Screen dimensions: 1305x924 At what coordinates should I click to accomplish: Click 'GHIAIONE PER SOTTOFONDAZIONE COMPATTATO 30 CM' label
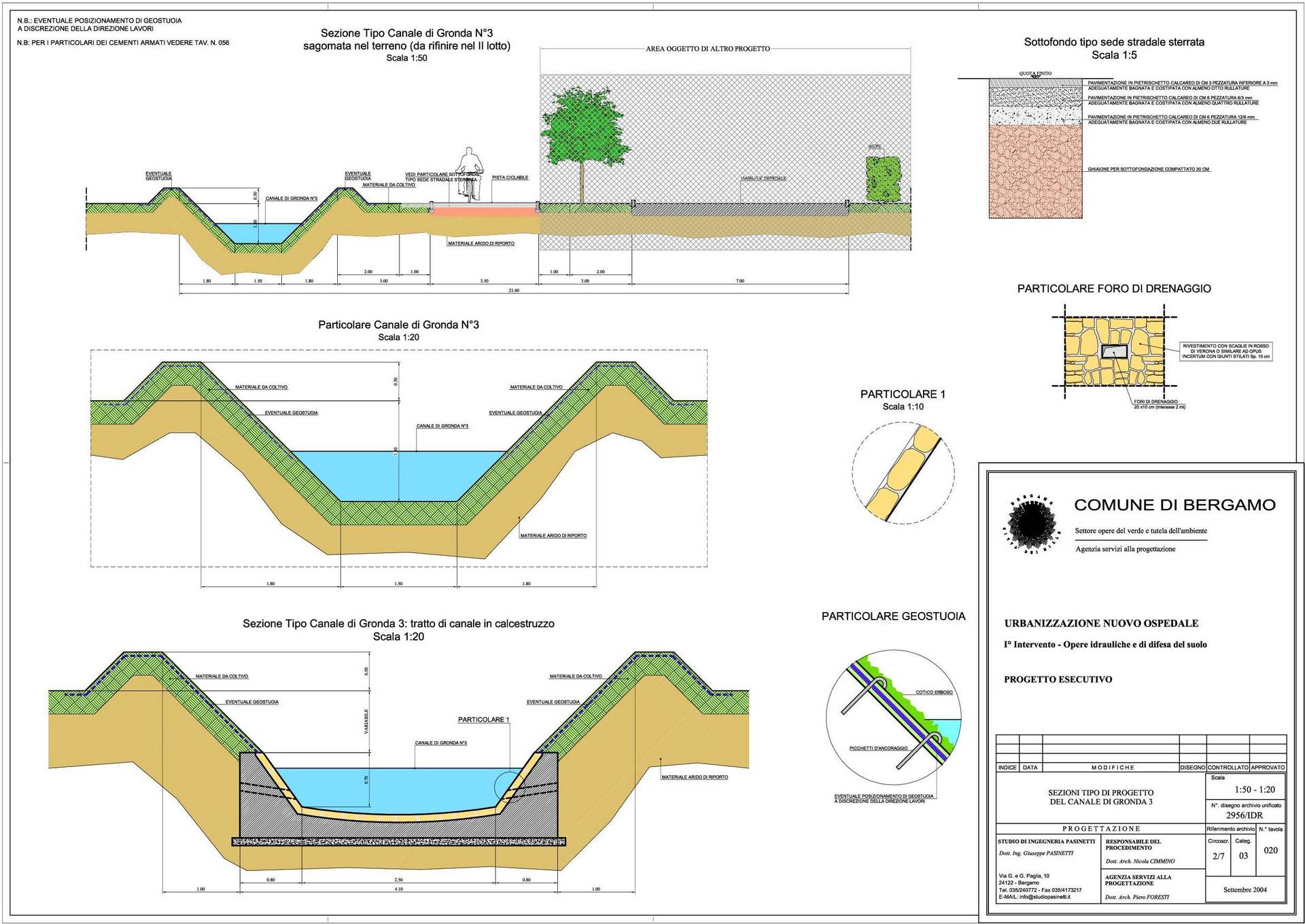click(1149, 169)
